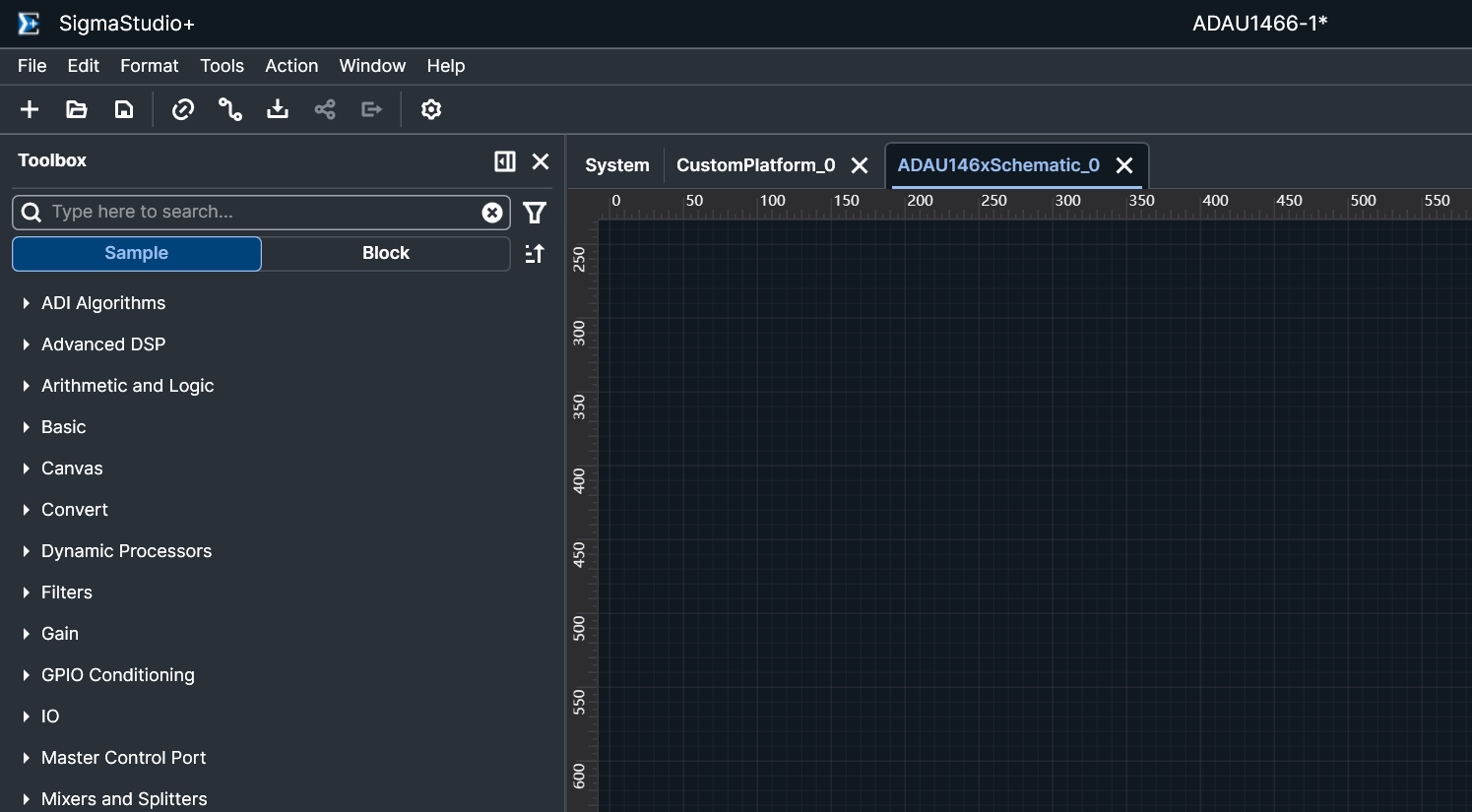Open the Action menu
1472x812 pixels.
[291, 66]
